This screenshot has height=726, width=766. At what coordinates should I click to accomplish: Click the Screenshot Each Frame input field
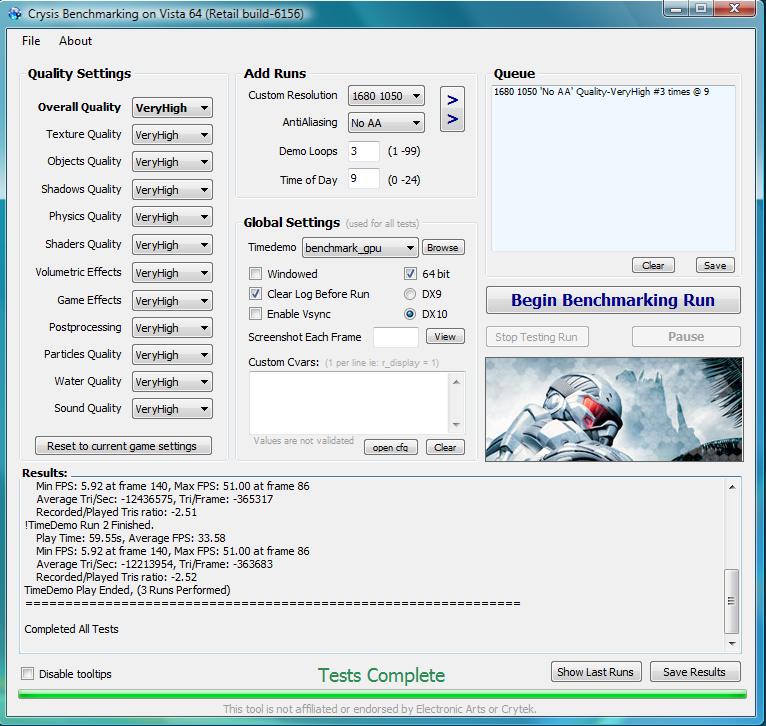tap(396, 337)
